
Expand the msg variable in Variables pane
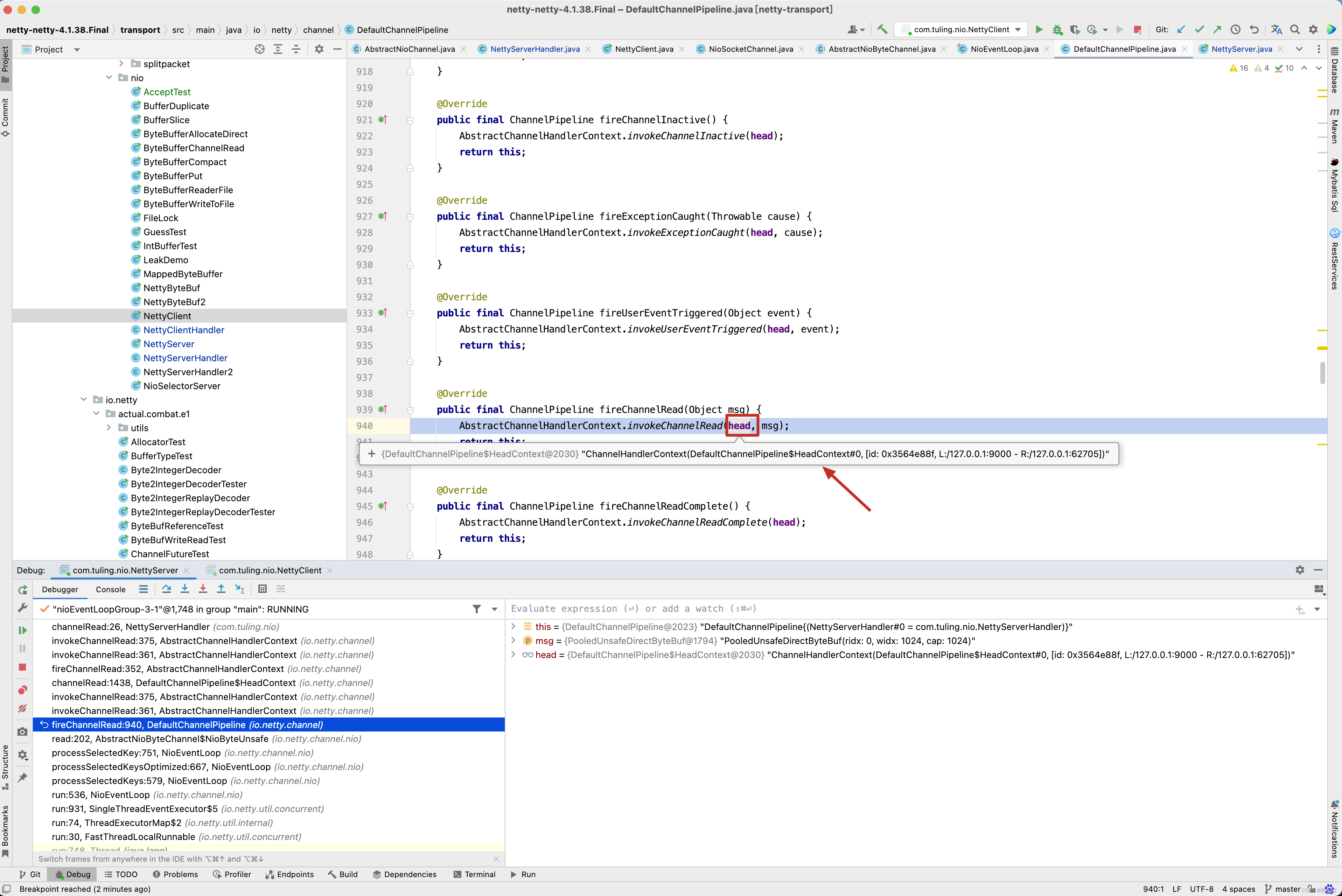[x=513, y=640]
